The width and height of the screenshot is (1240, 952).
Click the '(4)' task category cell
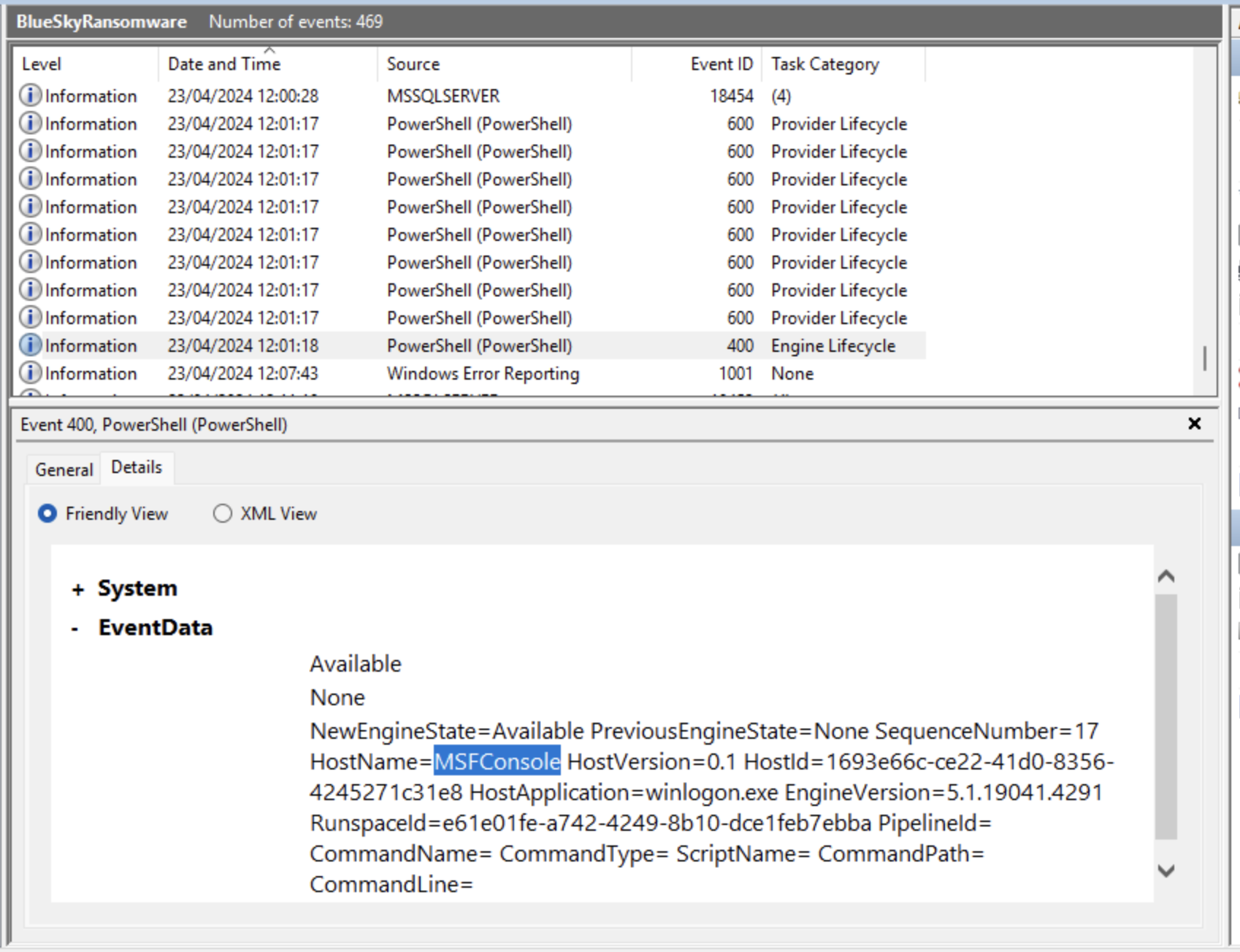point(781,96)
